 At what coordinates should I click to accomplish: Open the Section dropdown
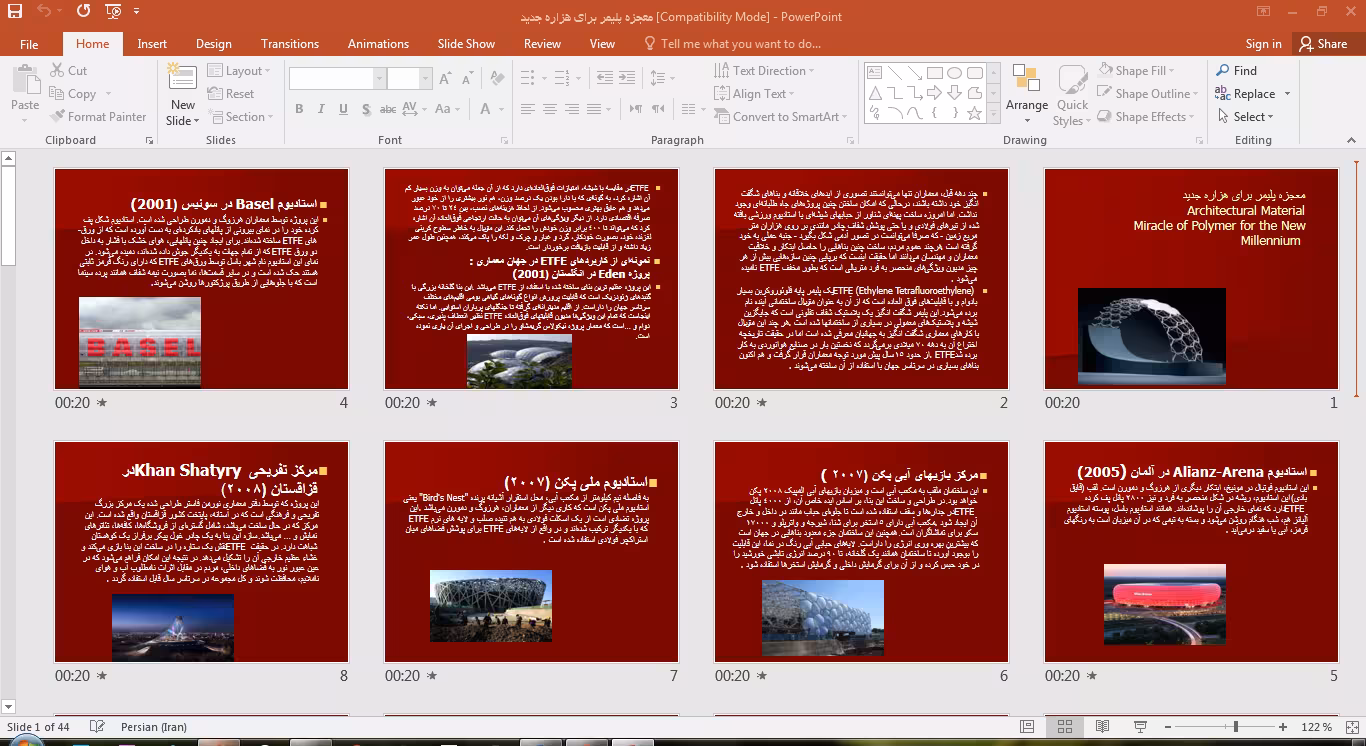click(241, 117)
